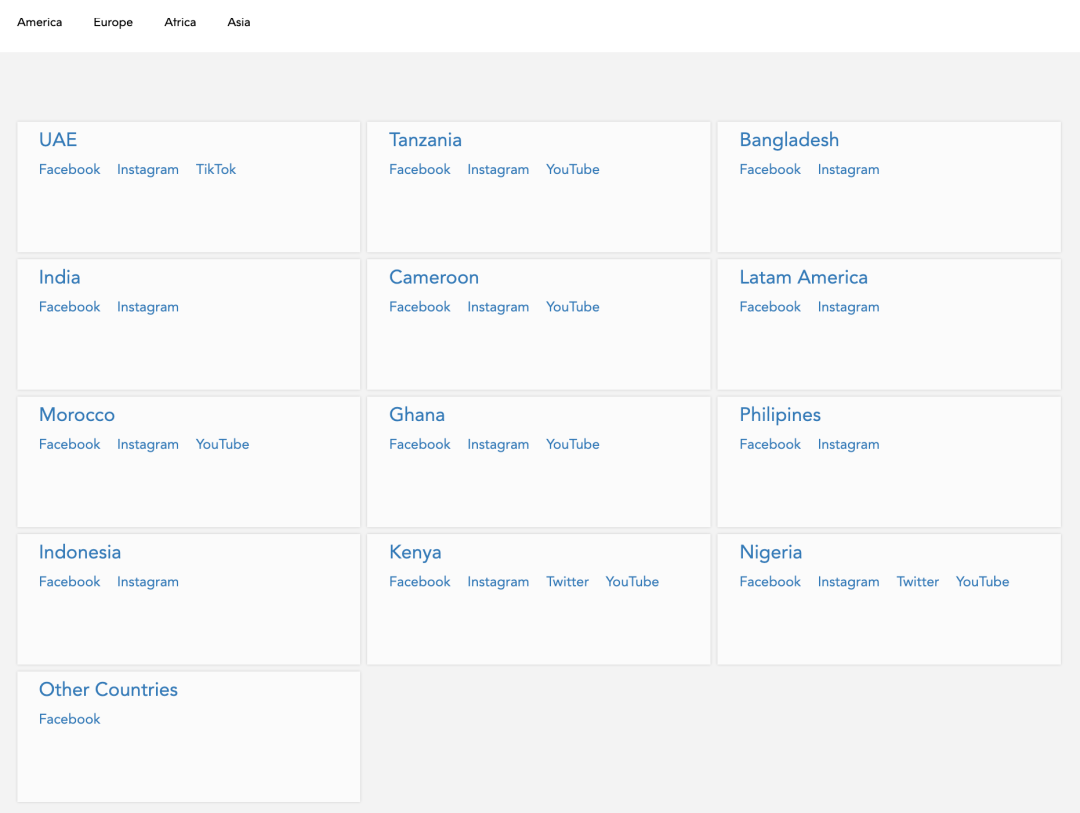1080x813 pixels.
Task: Open Morocco's YouTube link
Action: click(222, 444)
